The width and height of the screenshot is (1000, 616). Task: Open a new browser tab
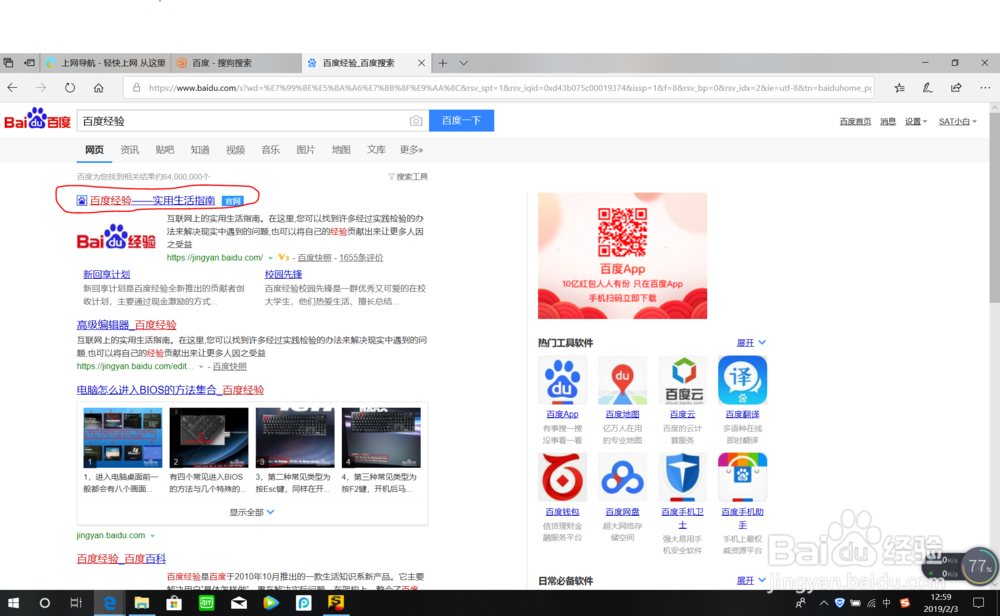tap(443, 63)
